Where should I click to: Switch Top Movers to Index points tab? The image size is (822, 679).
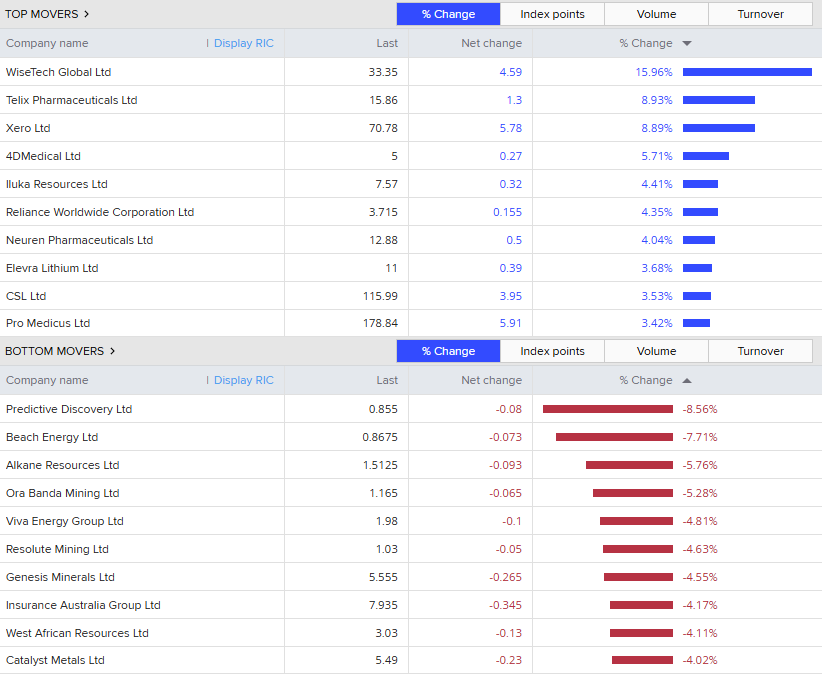point(552,14)
